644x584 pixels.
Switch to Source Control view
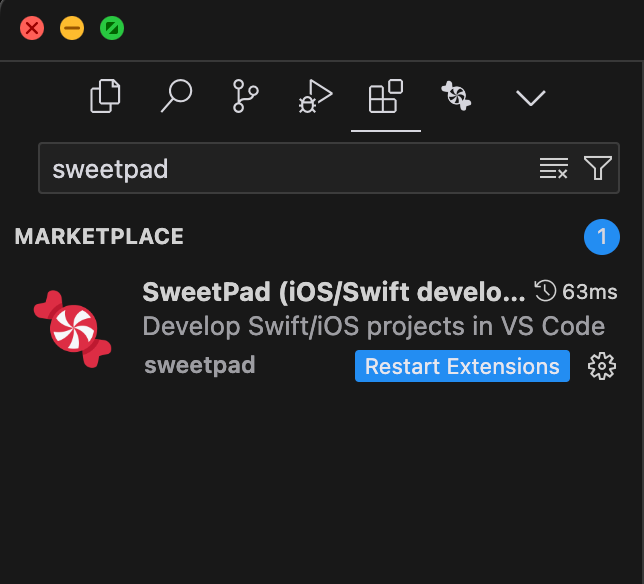[x=245, y=97]
